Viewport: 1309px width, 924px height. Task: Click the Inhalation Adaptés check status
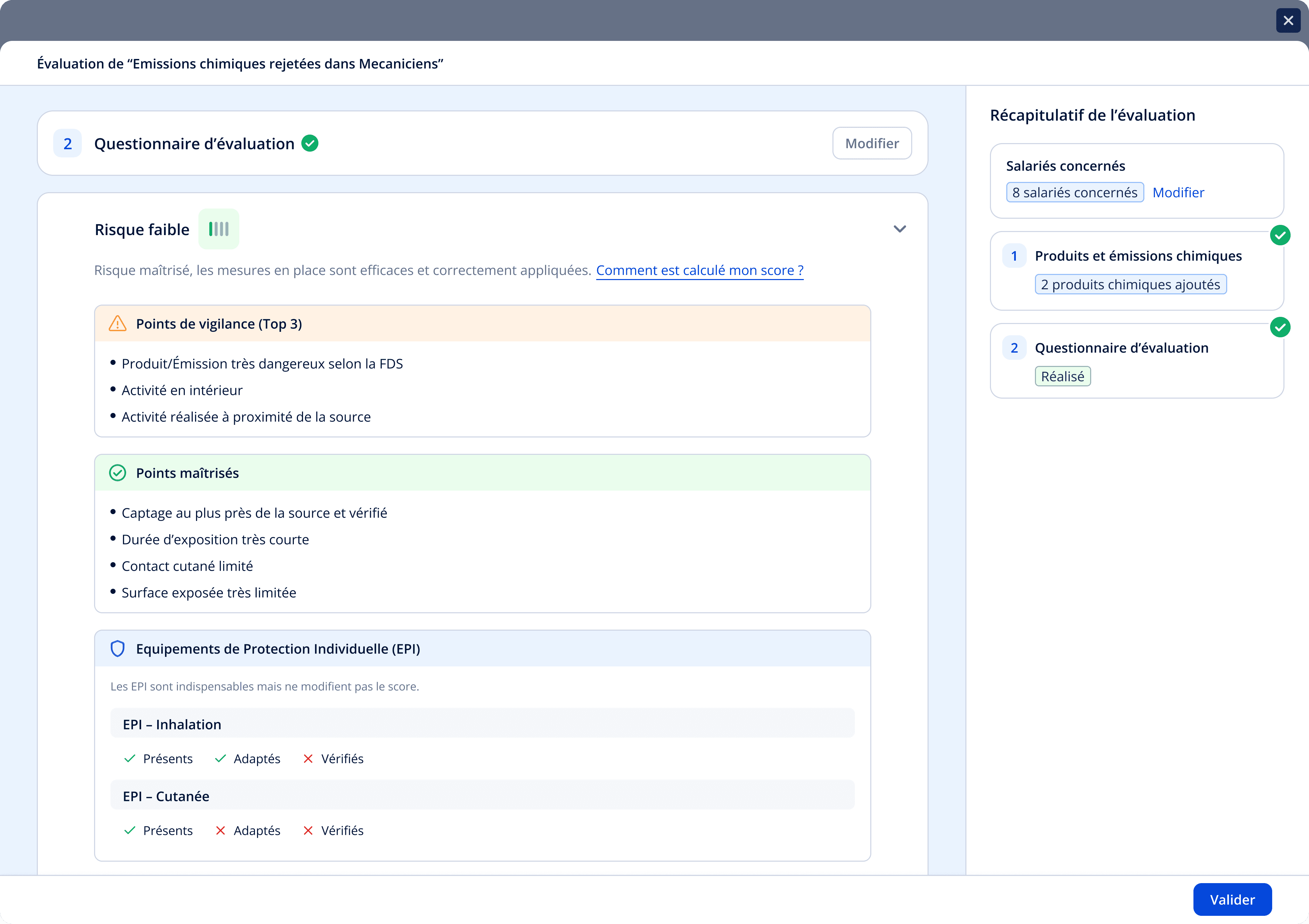[x=221, y=759]
